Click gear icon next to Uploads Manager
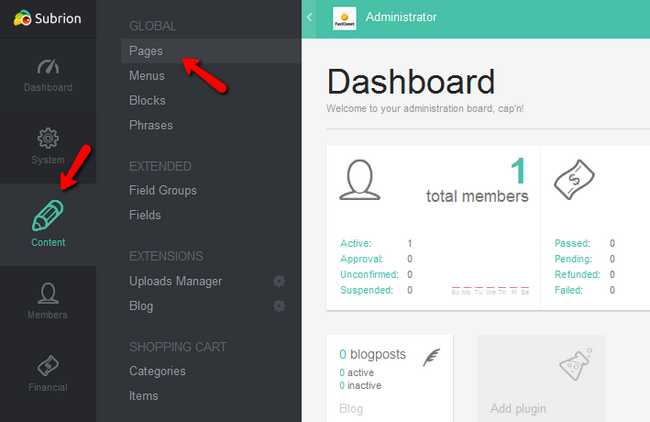Image resolution: width=650 pixels, height=422 pixels. tap(279, 281)
